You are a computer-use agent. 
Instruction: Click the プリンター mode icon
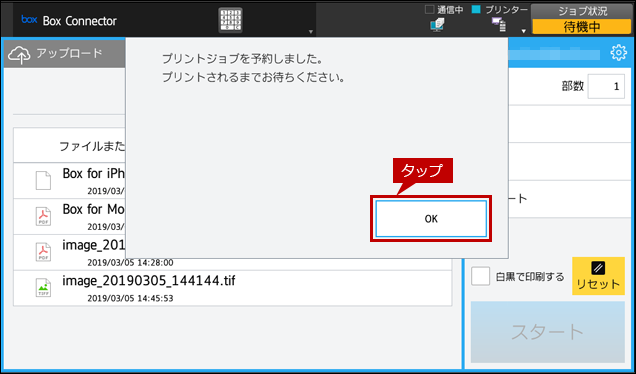[498, 25]
